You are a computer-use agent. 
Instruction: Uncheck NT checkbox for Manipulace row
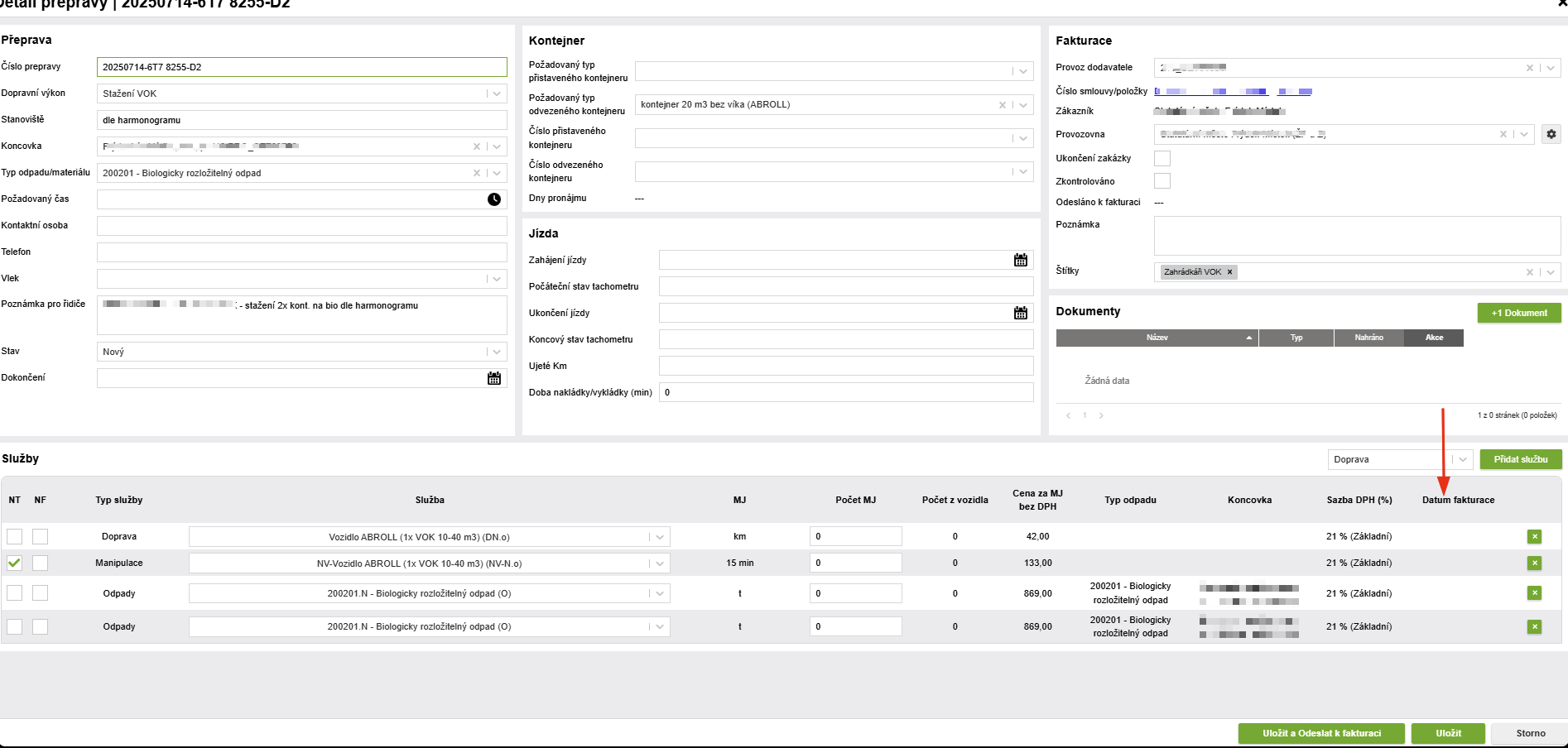[x=15, y=563]
